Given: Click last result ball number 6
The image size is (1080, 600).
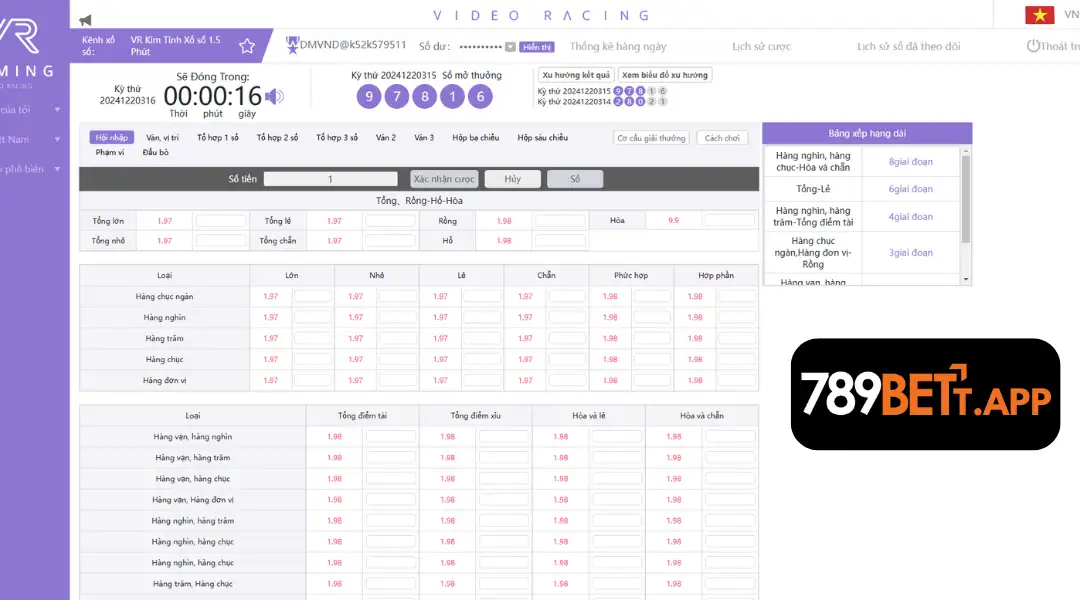Looking at the screenshot, I should pyautogui.click(x=480, y=96).
